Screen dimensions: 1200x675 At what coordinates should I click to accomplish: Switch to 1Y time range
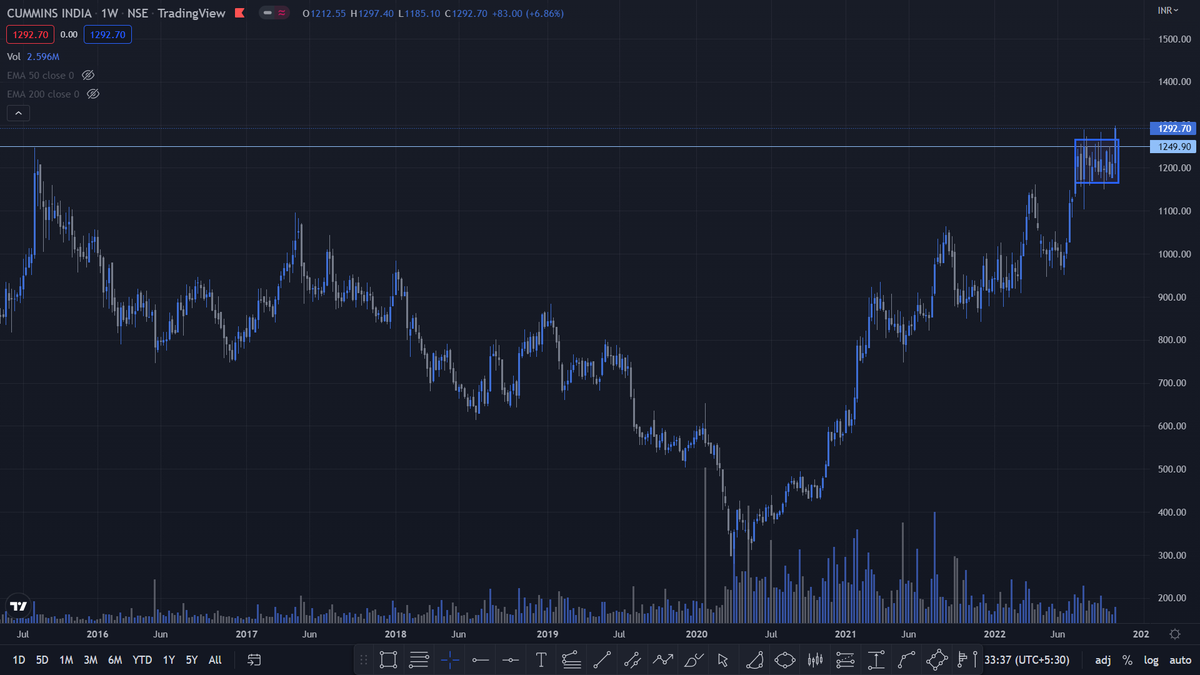point(169,660)
